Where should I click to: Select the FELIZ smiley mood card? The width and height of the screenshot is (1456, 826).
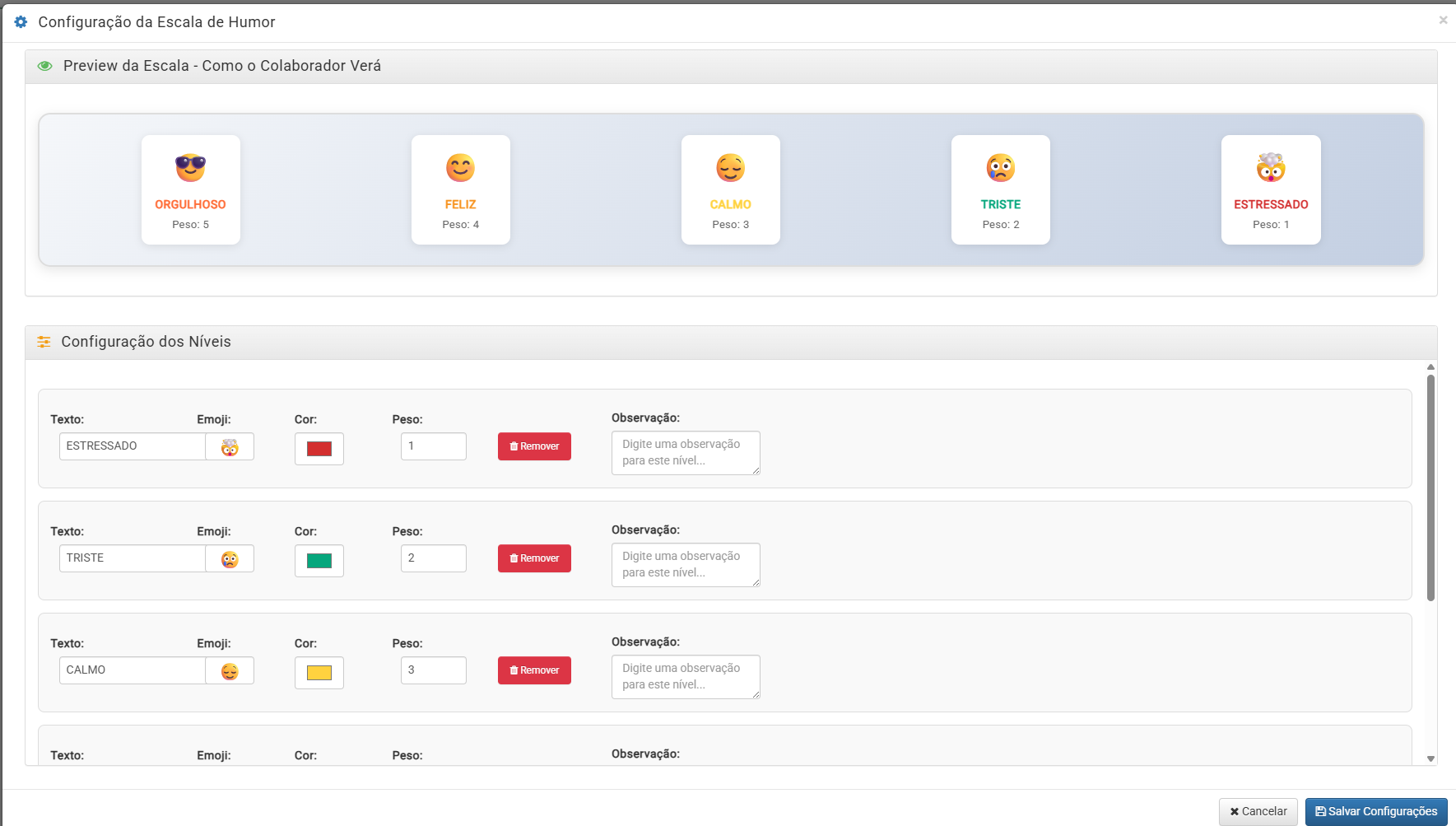tap(460, 189)
